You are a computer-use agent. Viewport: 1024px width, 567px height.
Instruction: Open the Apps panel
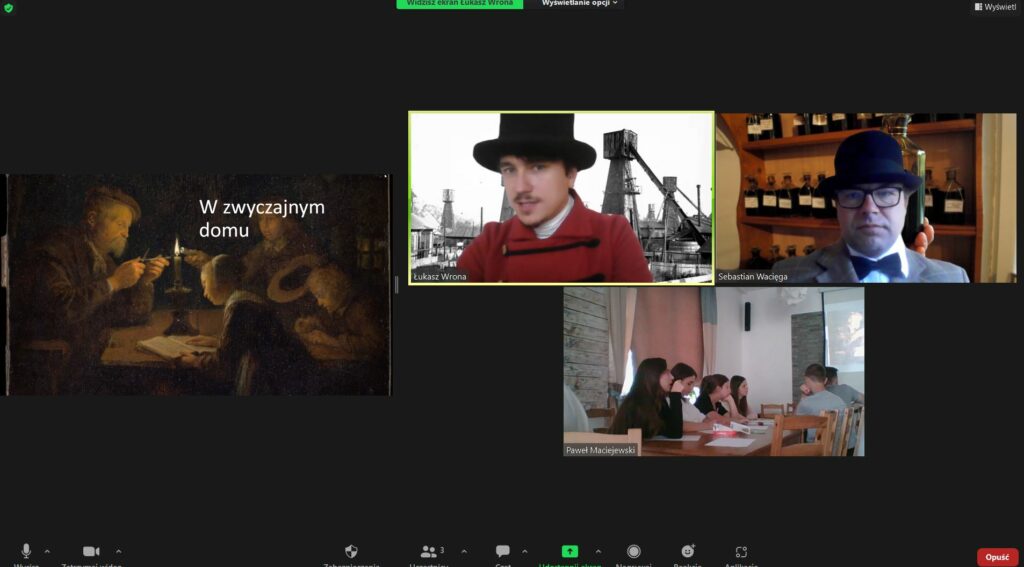coord(740,552)
